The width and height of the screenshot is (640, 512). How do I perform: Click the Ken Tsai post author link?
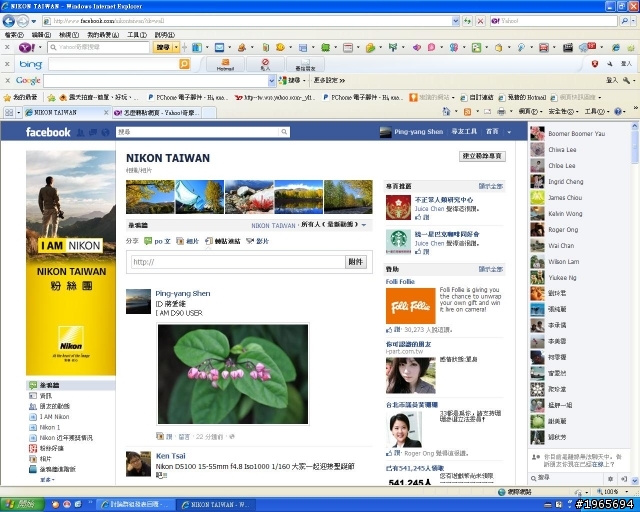pyautogui.click(x=171, y=456)
